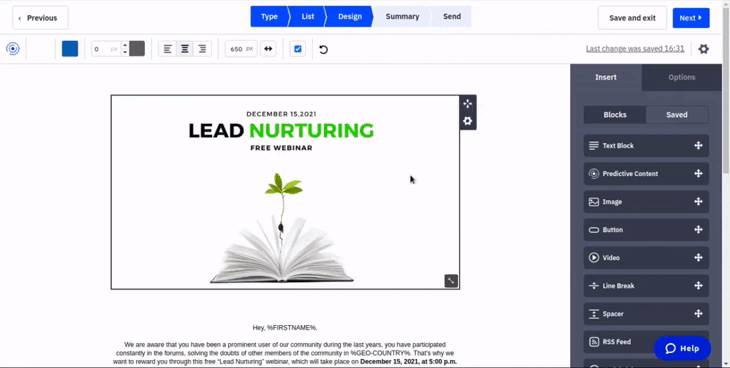Click the Predictive Content block item
Image resolution: width=730 pixels, height=368 pixels.
646,174
